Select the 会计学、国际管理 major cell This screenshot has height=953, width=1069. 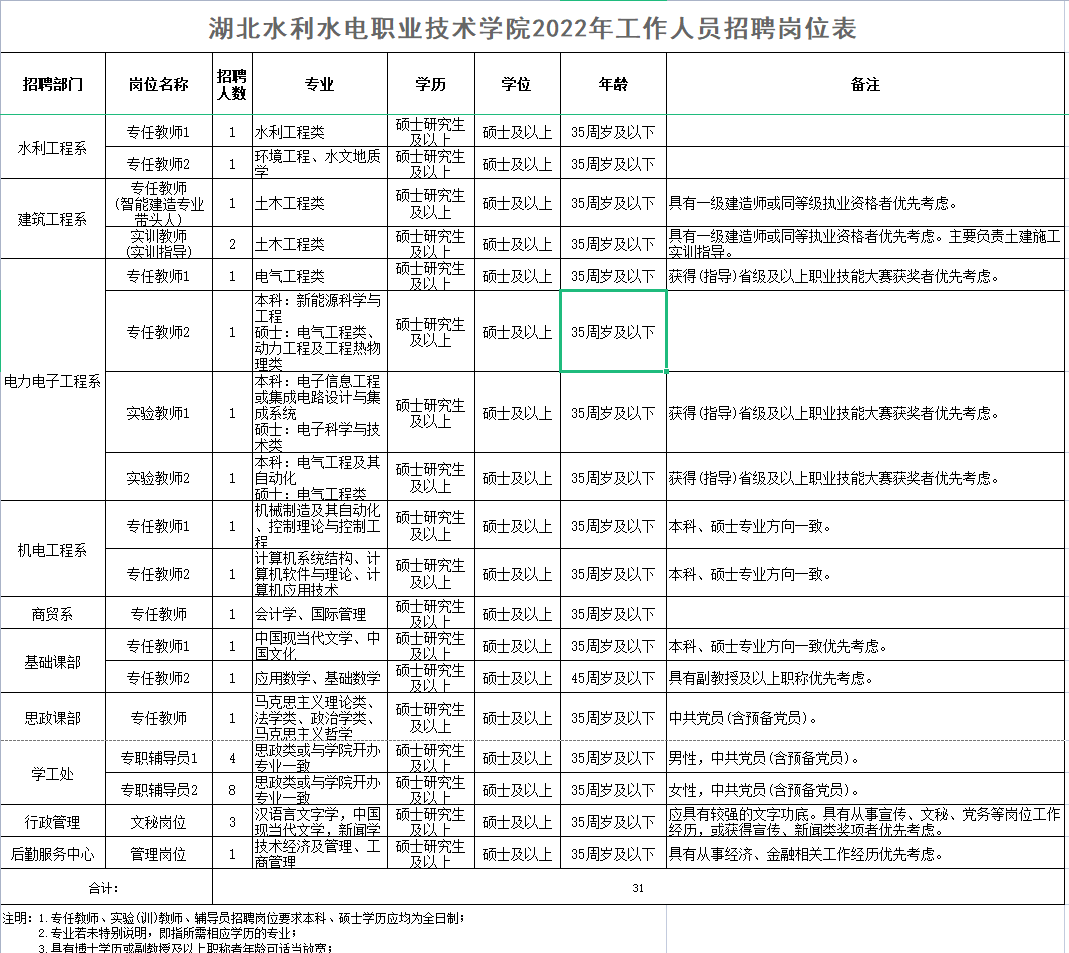[x=320, y=614]
